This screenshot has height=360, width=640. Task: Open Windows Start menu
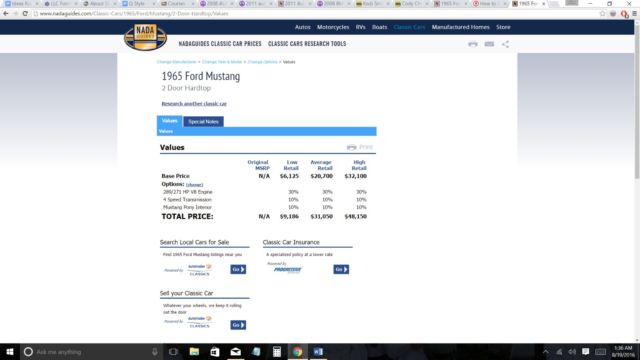[x=10, y=351]
